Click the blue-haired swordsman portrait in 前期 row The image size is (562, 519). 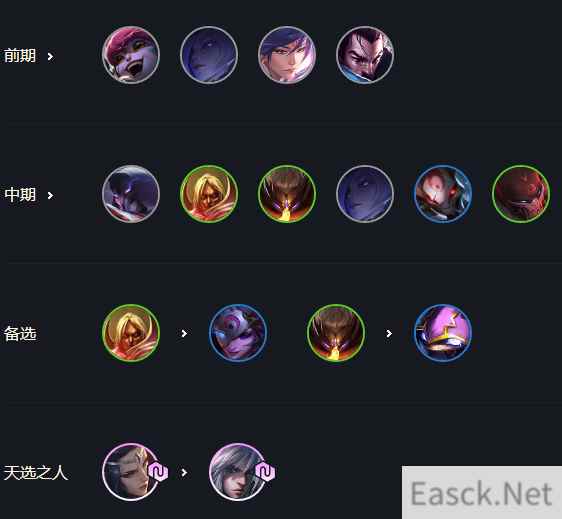(x=287, y=55)
